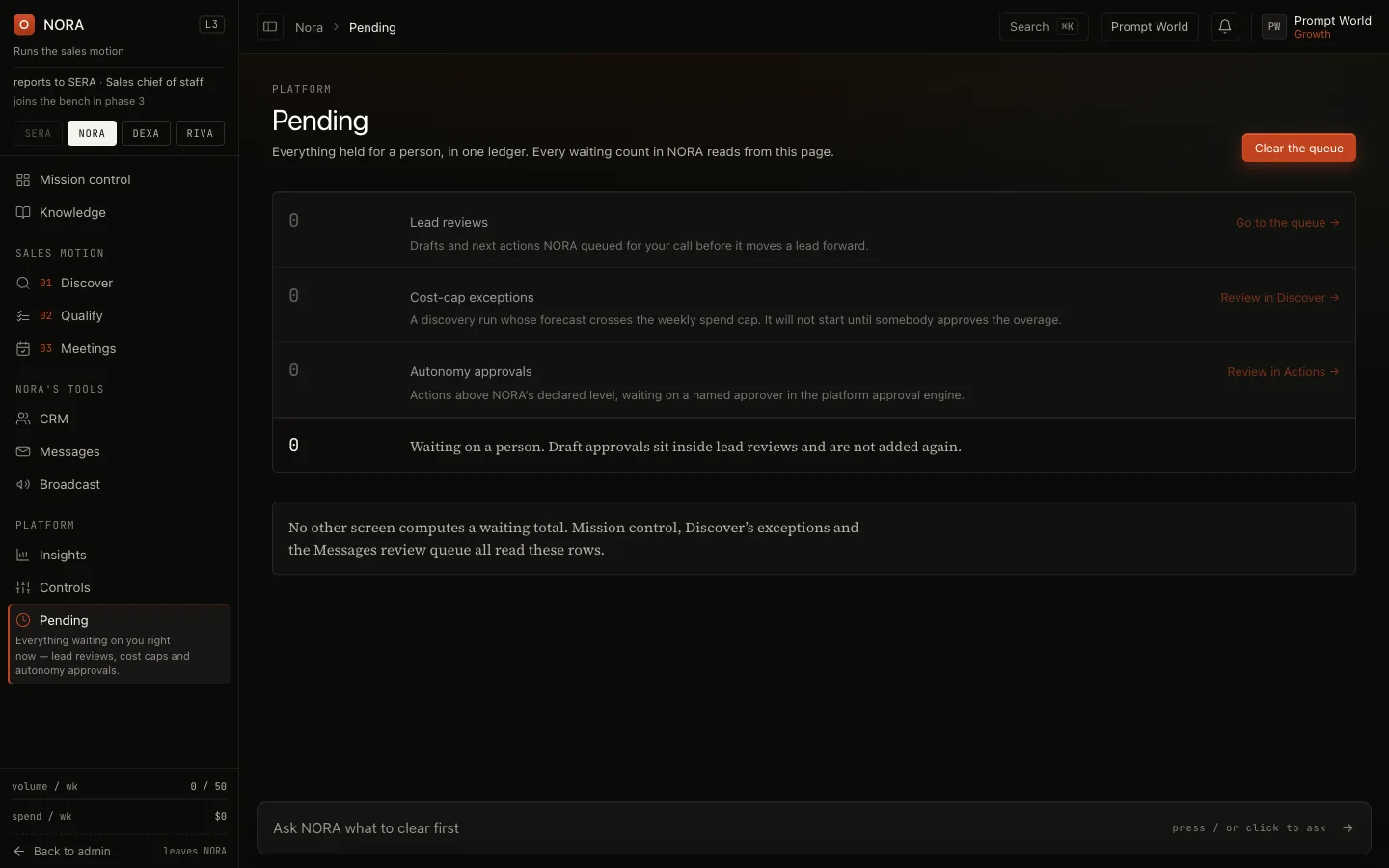Click the Broadcast speaker icon
1389x868 pixels.
23,485
